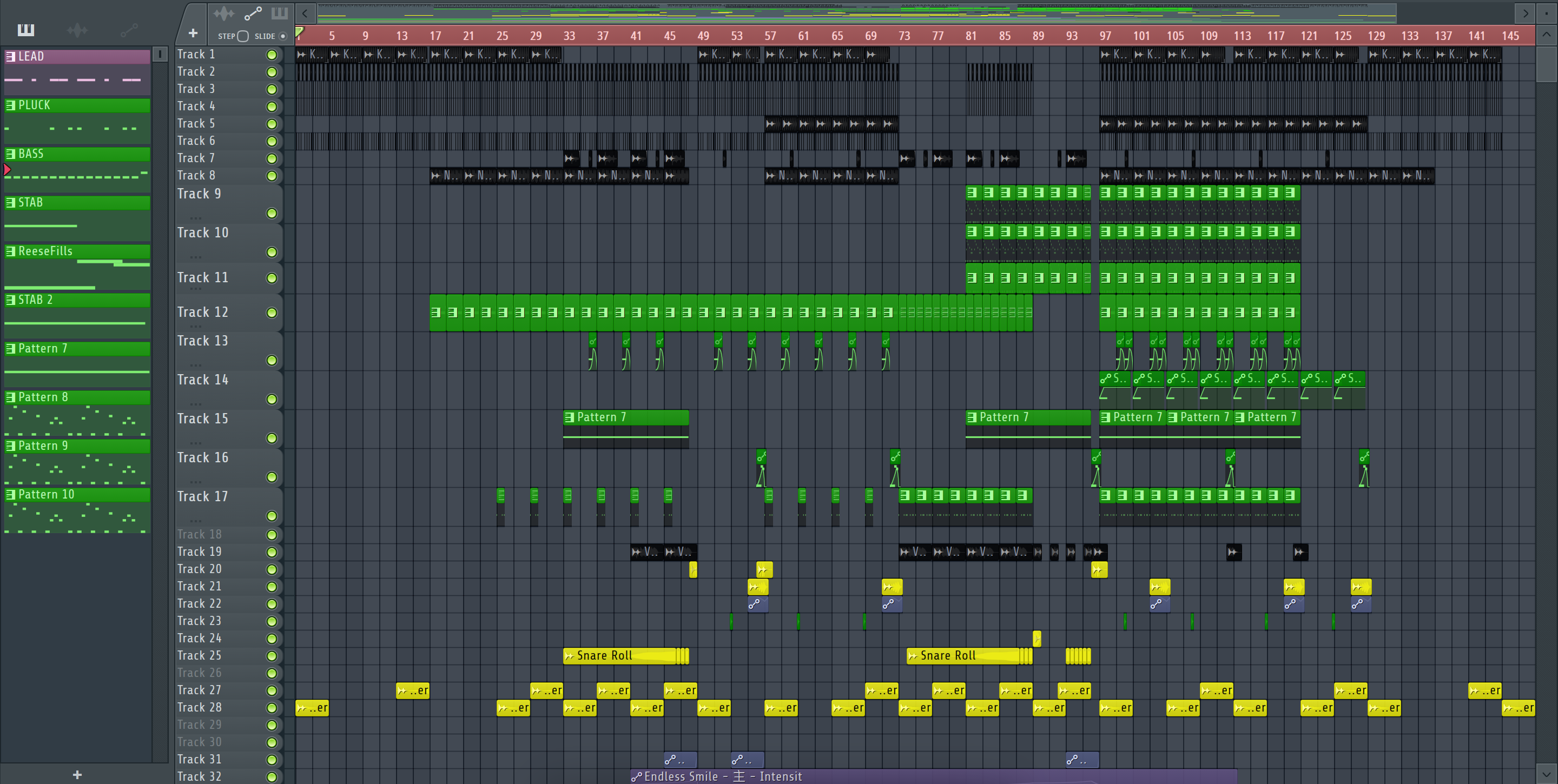Viewport: 1558px width, 784px height.
Task: Click the small button right of LEAD
Action: click(x=160, y=55)
